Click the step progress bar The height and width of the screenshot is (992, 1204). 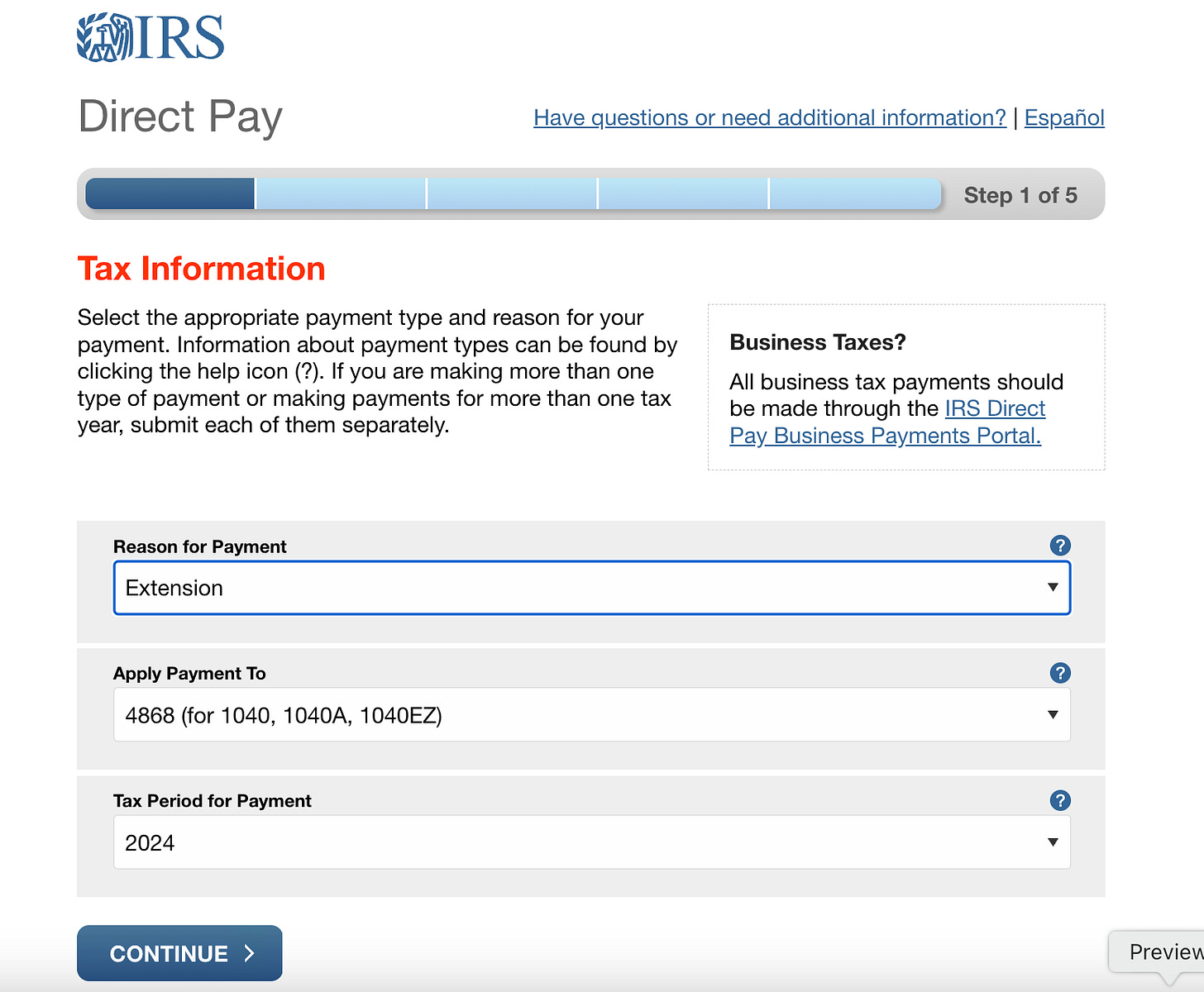click(514, 194)
